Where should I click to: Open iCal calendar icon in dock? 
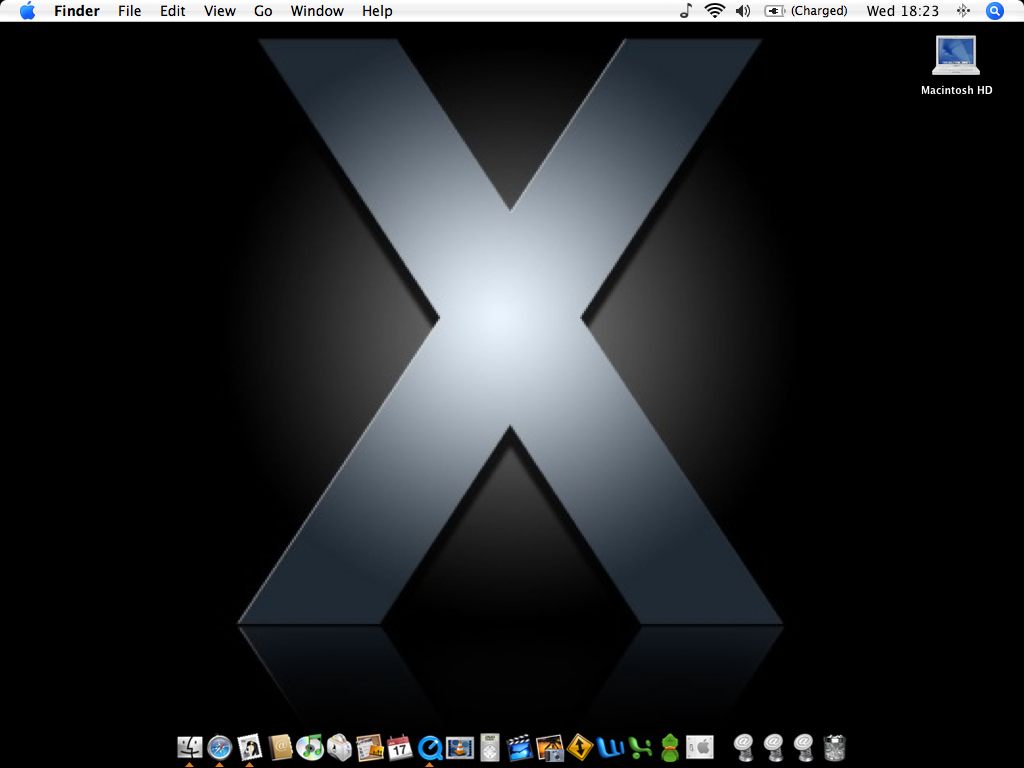pos(400,747)
